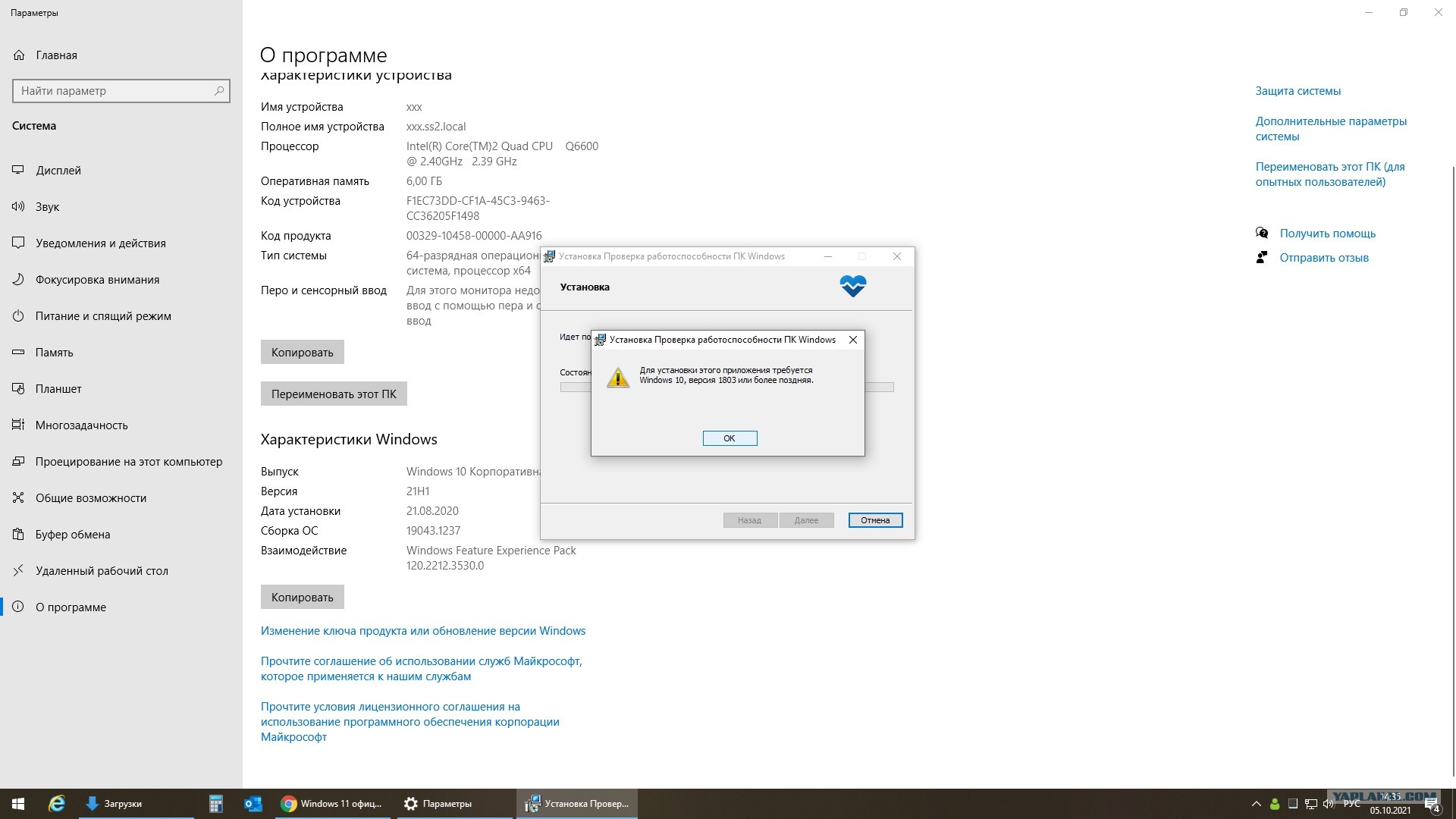Click the search magnifier in Найти параметр

(219, 91)
